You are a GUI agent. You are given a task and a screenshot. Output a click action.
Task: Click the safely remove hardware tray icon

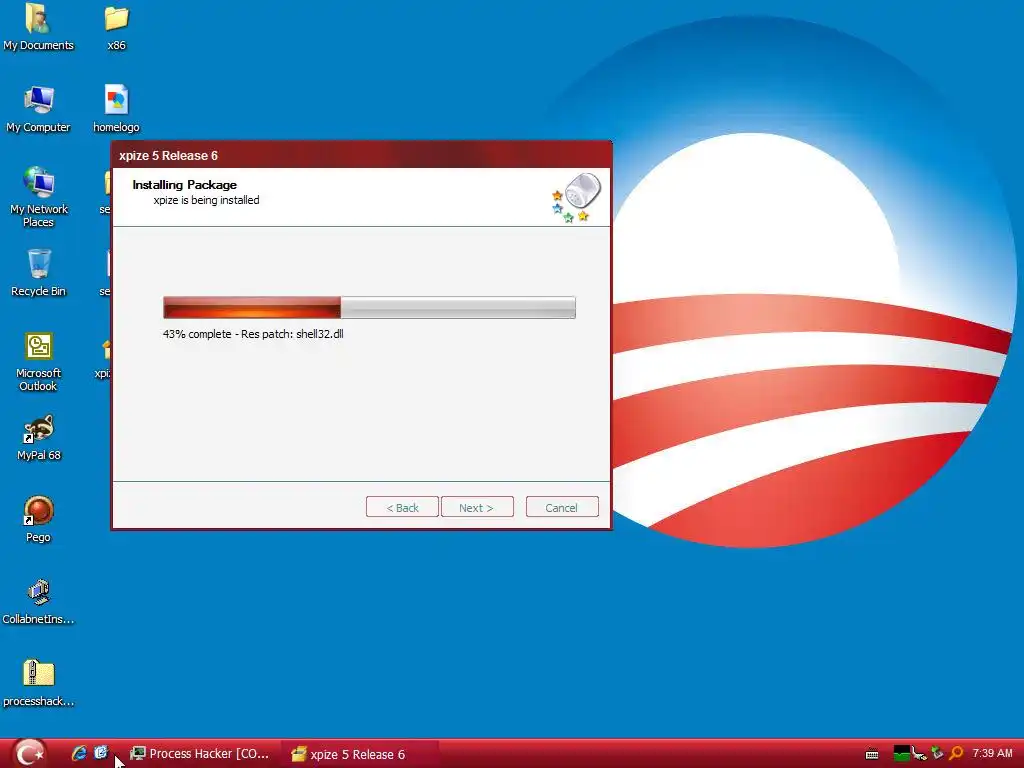(x=938, y=754)
